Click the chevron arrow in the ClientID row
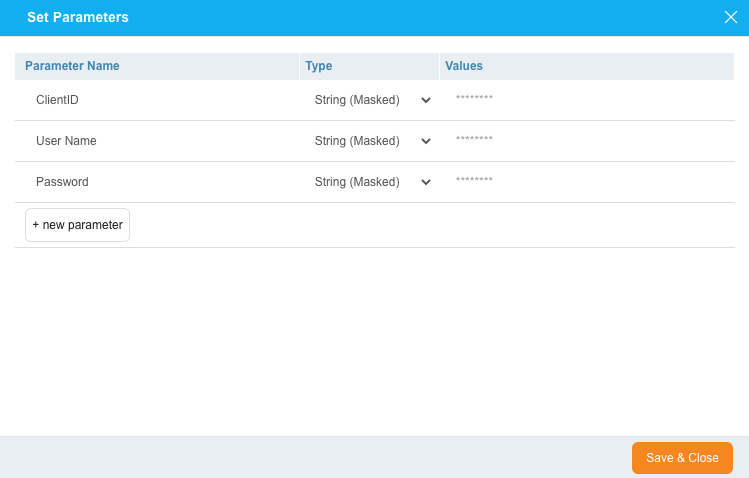Image resolution: width=749 pixels, height=478 pixels. click(426, 100)
